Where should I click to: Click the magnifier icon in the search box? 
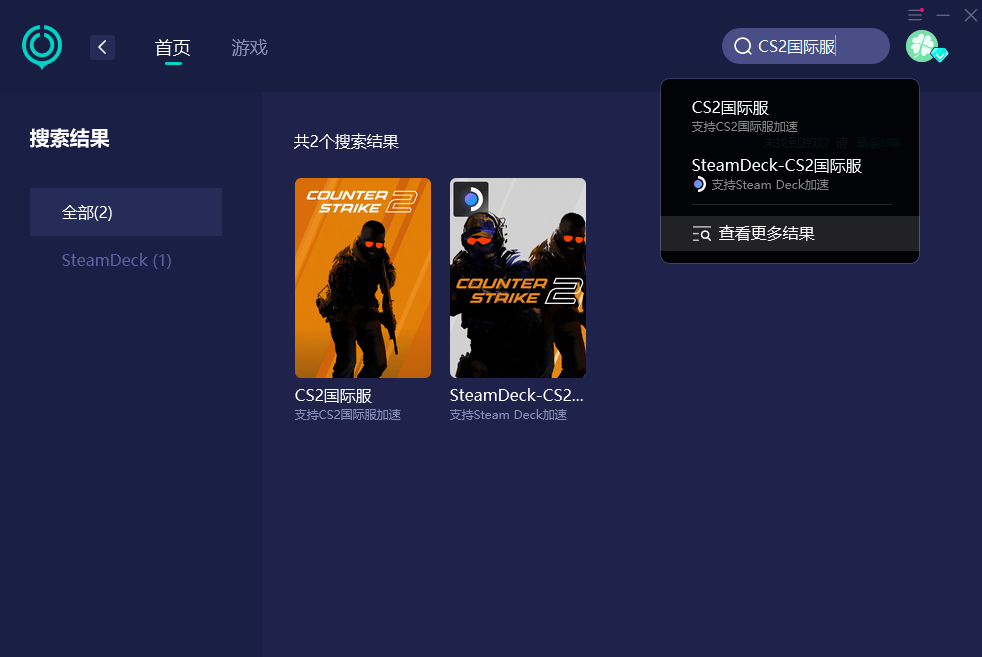click(x=742, y=46)
